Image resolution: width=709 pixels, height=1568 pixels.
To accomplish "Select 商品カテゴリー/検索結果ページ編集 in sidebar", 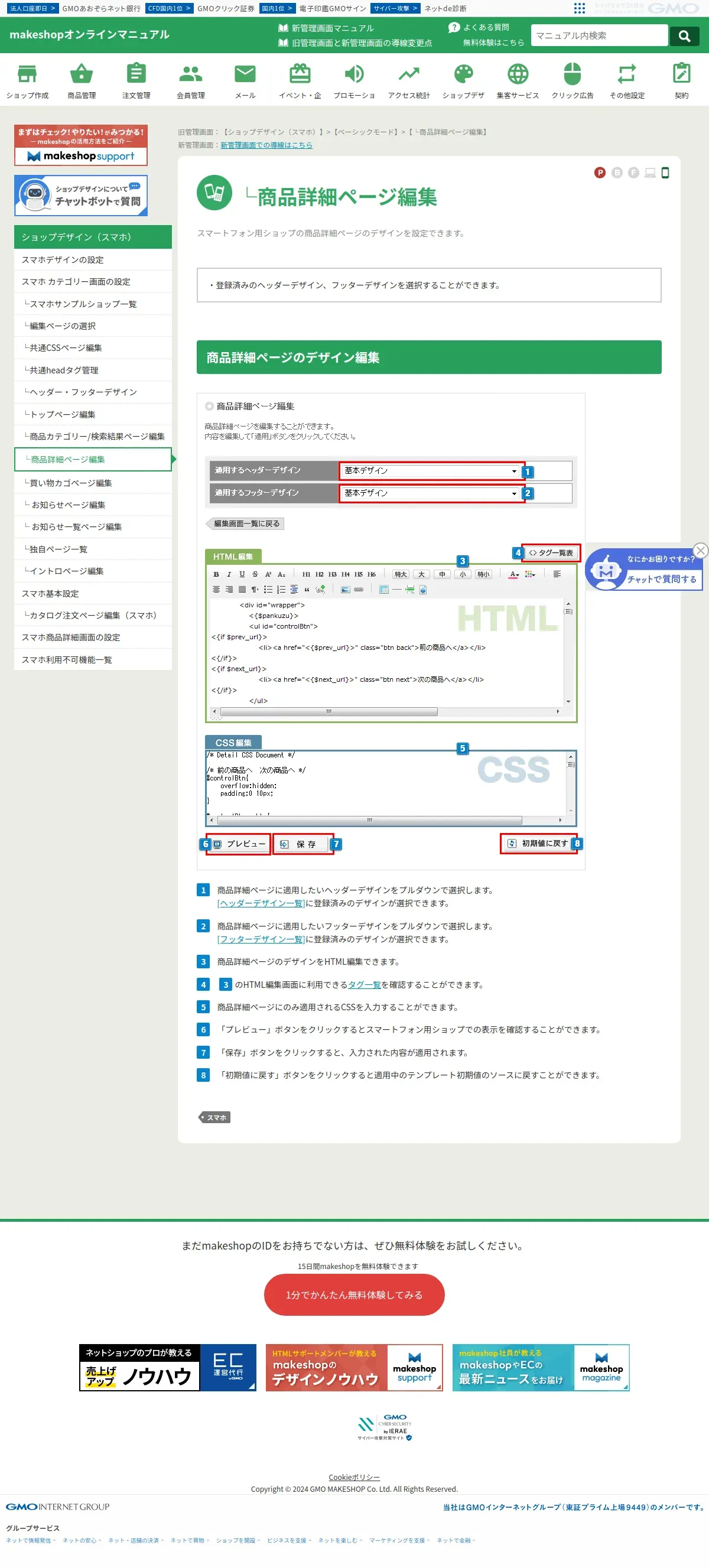I will 93,437.
